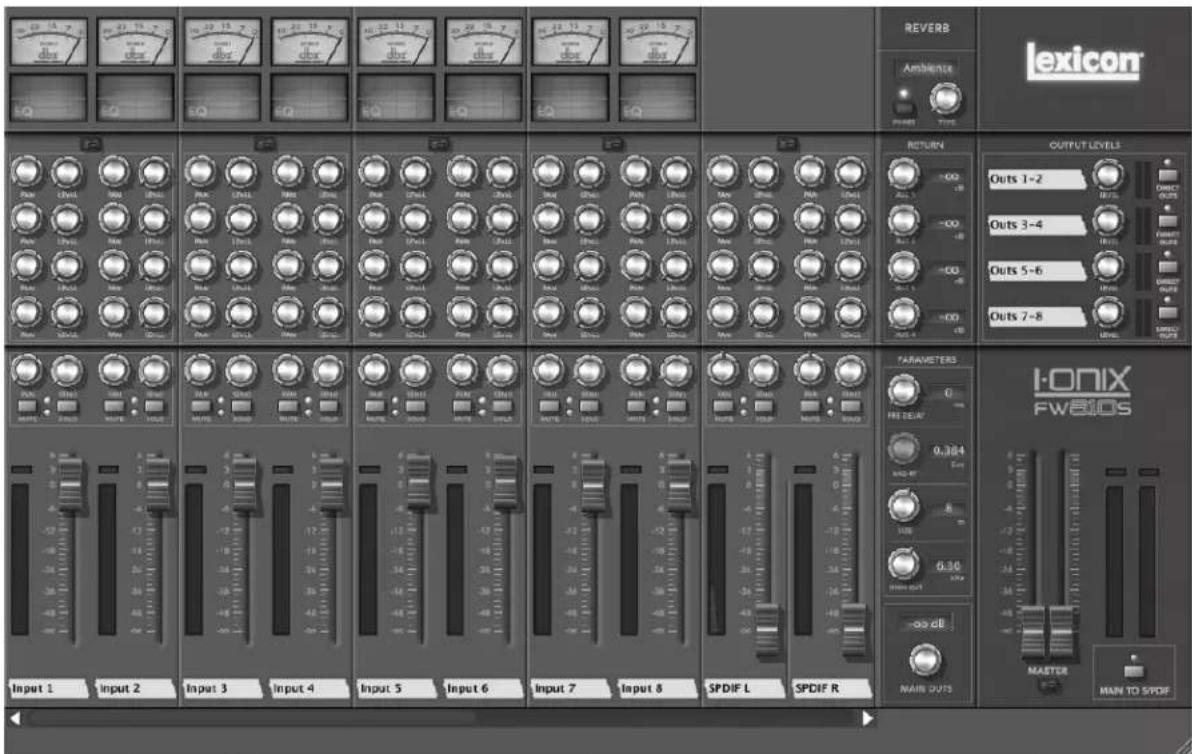This screenshot has height=754, width=1192.
Task: Open the EQ display for Input 8
Action: [658, 97]
